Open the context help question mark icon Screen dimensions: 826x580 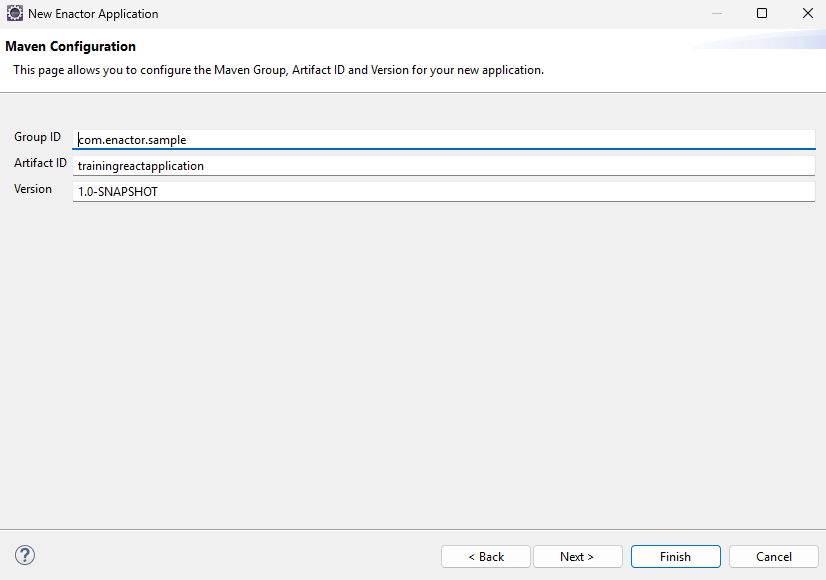click(24, 554)
